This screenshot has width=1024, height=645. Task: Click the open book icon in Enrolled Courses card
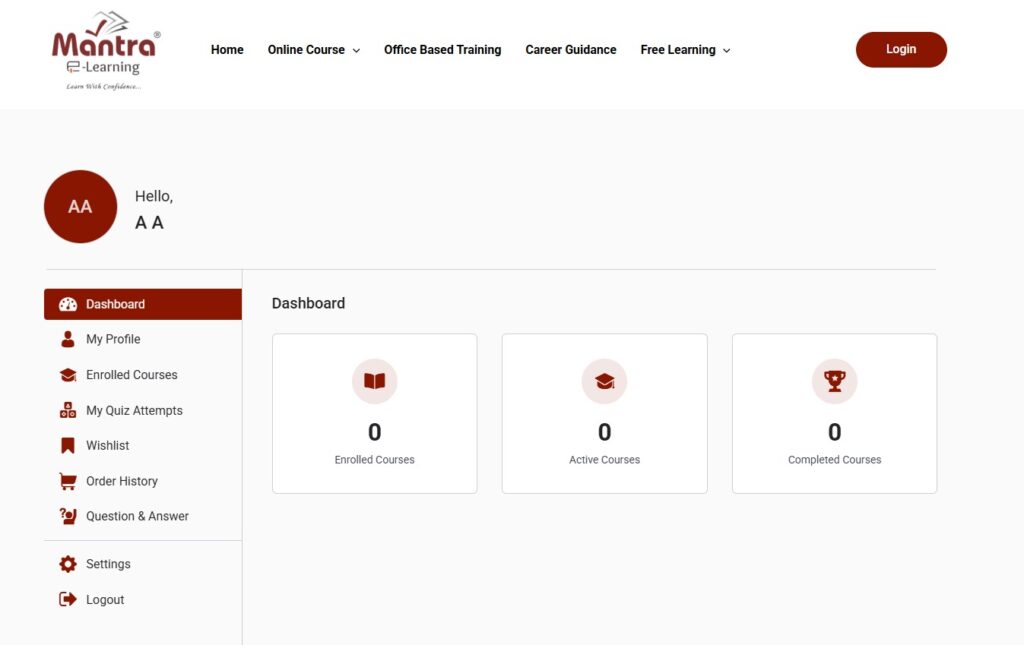click(374, 381)
